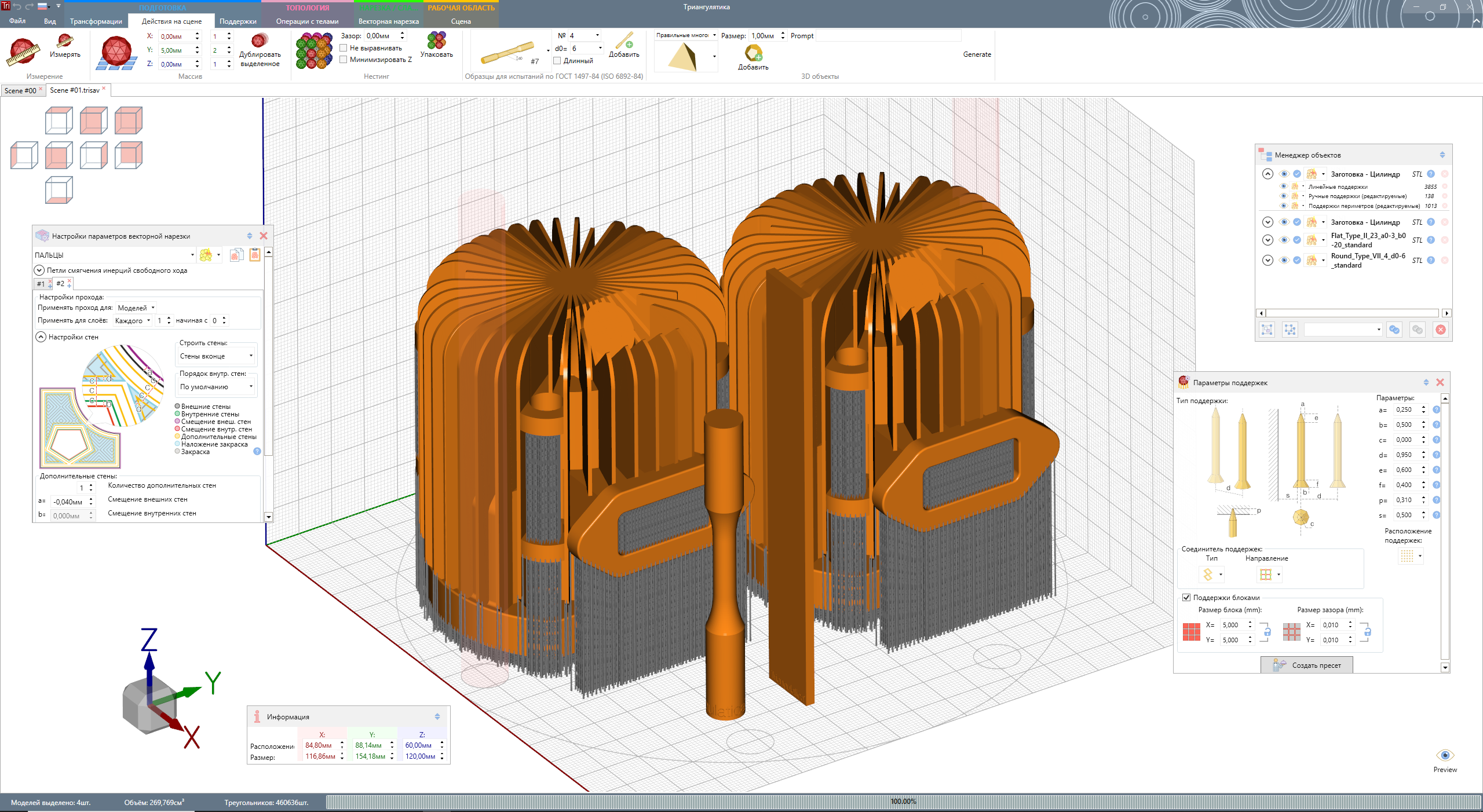Open the Массив array sphere icon
1483x812 pixels.
coord(116,52)
